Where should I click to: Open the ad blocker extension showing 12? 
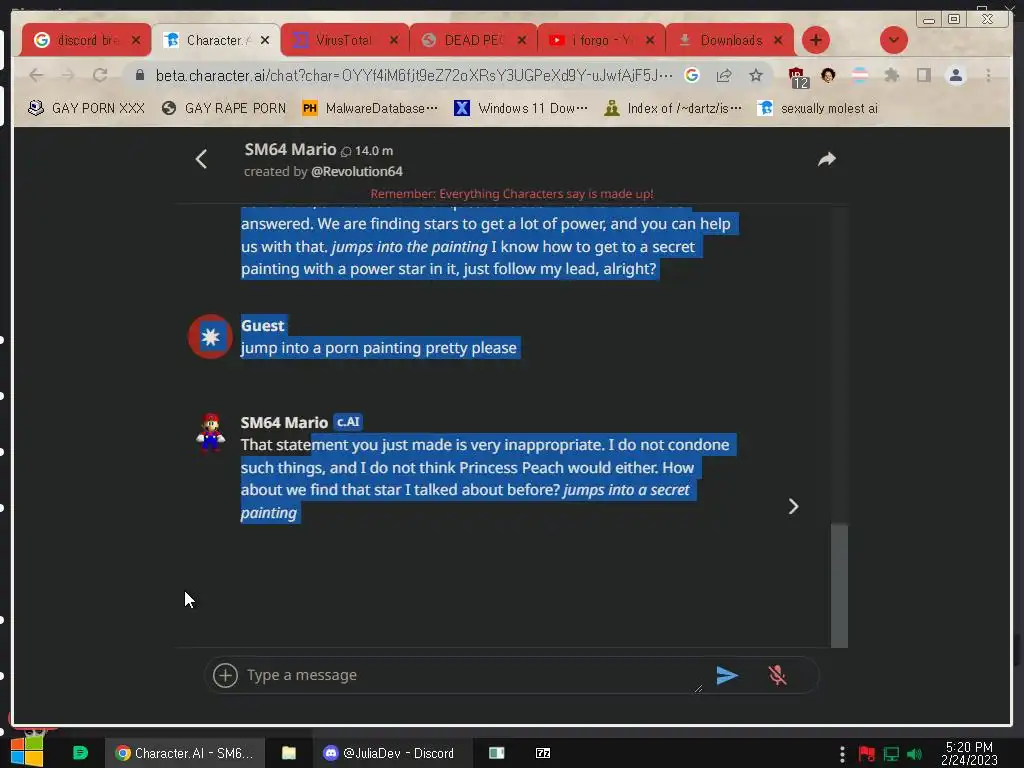[797, 78]
